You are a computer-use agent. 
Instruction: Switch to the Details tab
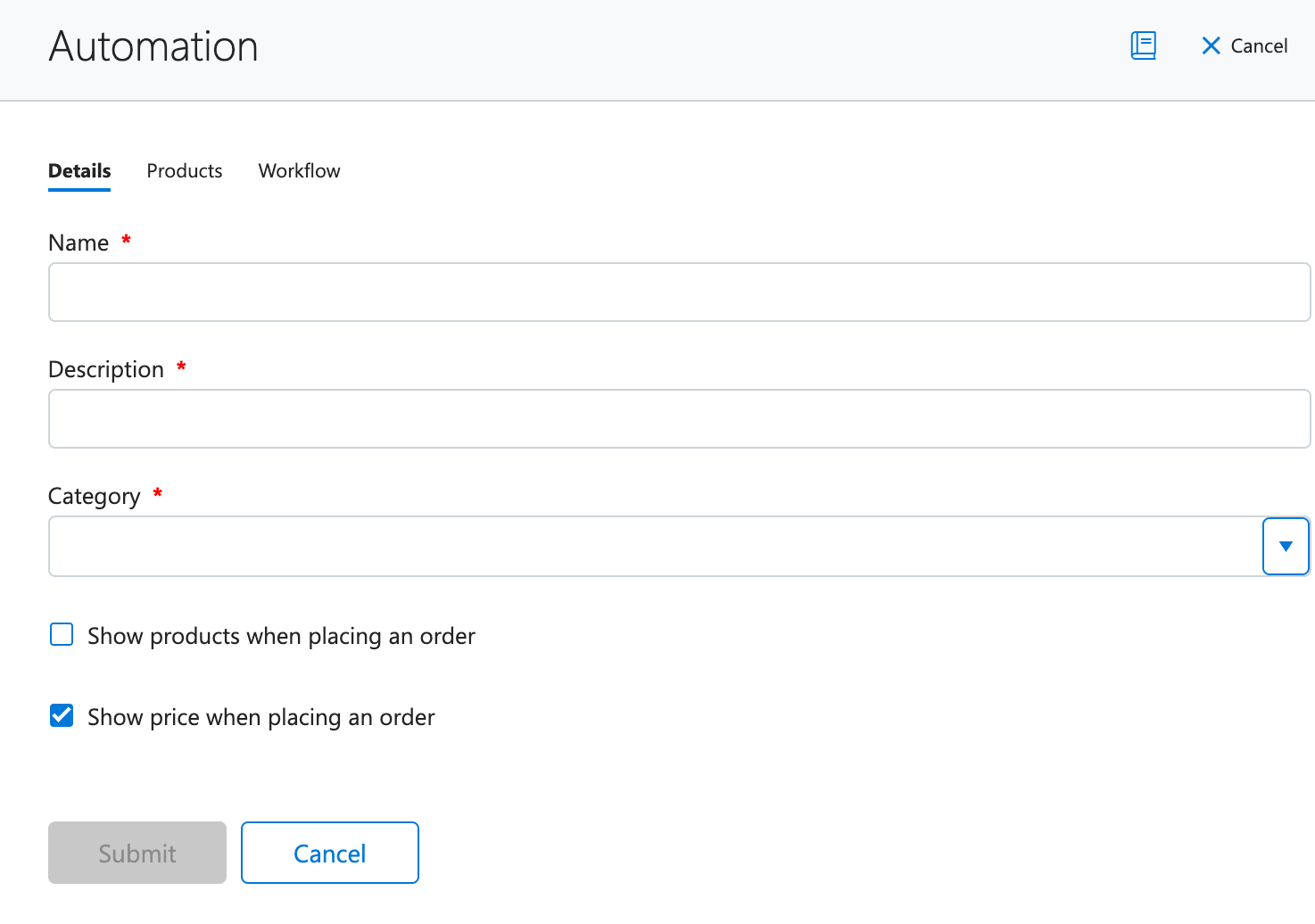click(x=79, y=171)
